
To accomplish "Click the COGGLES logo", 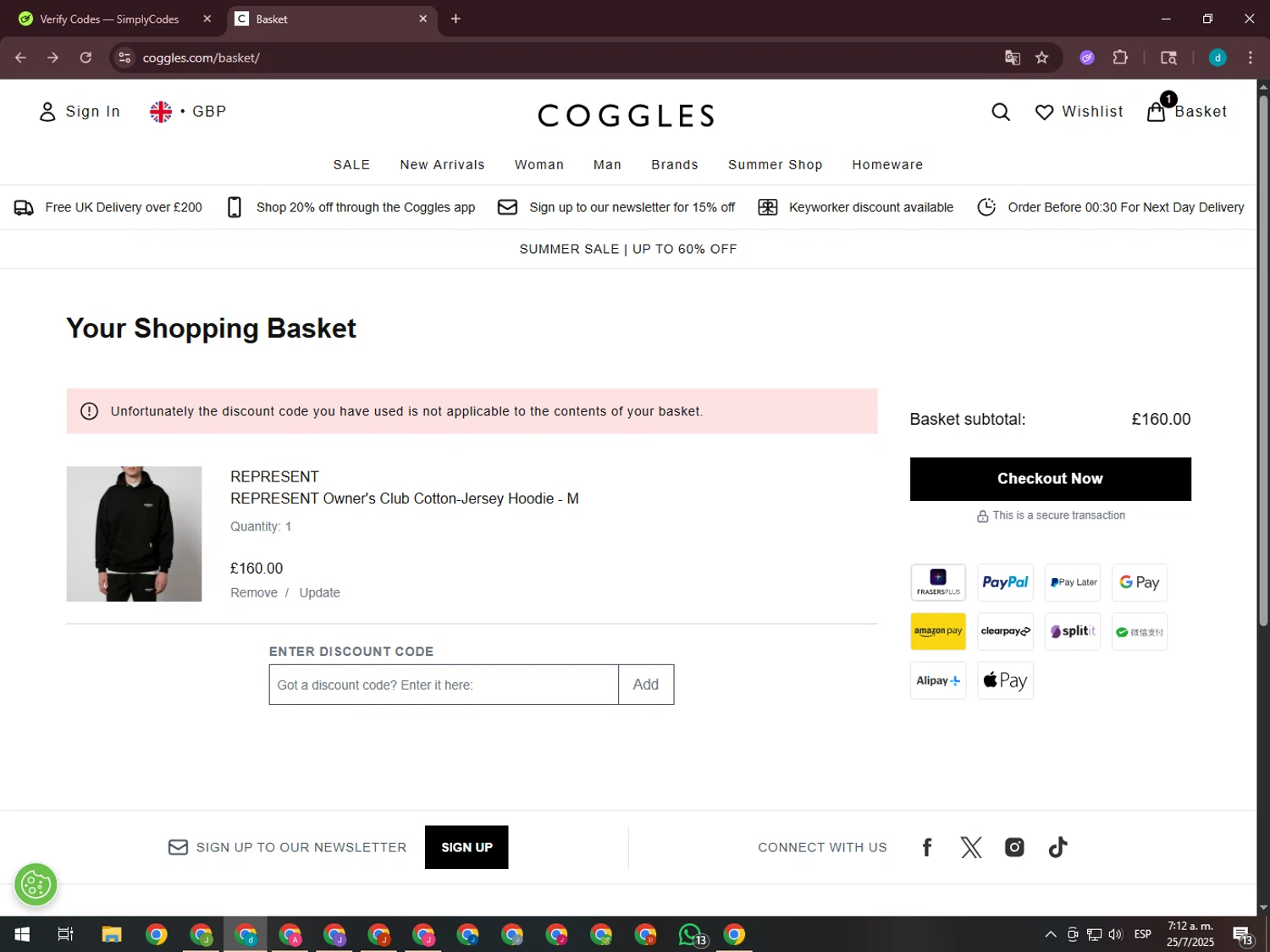I will (627, 115).
